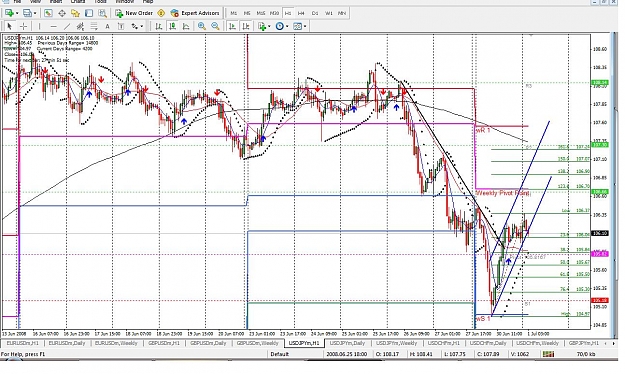Pick the Trendline drawing tool
Image resolution: width=625 pixels, height=374 pixels.
pyautogui.click(x=67, y=26)
